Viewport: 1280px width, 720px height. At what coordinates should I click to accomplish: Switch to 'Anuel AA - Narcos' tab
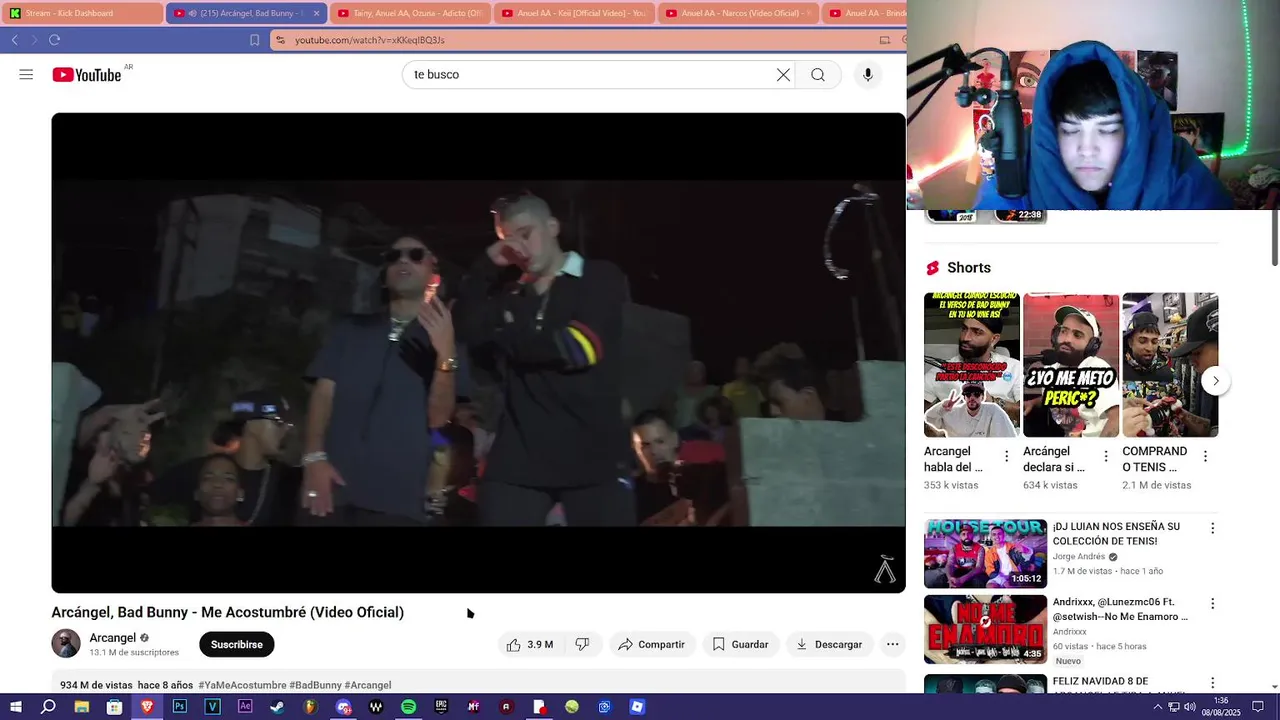pyautogui.click(x=738, y=13)
